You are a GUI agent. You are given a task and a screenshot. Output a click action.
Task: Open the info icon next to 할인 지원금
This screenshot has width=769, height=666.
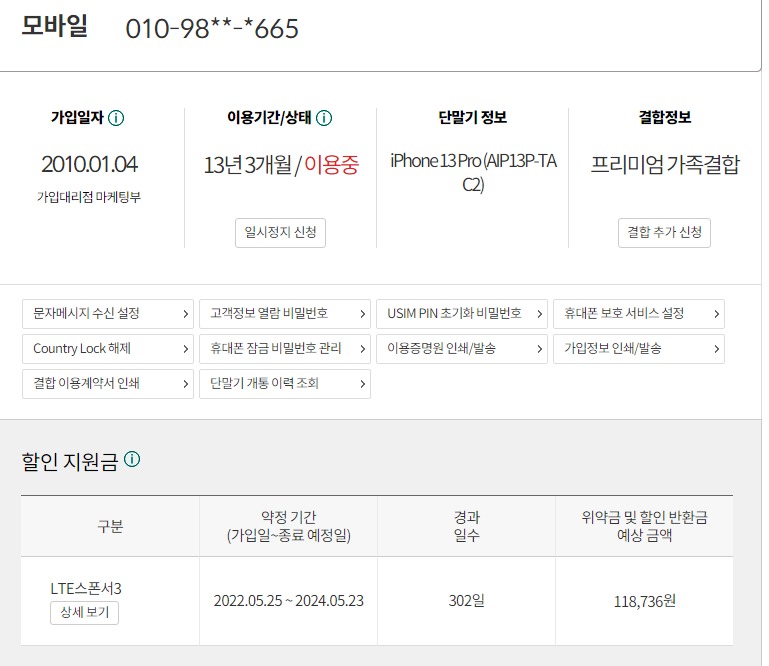(x=132, y=459)
